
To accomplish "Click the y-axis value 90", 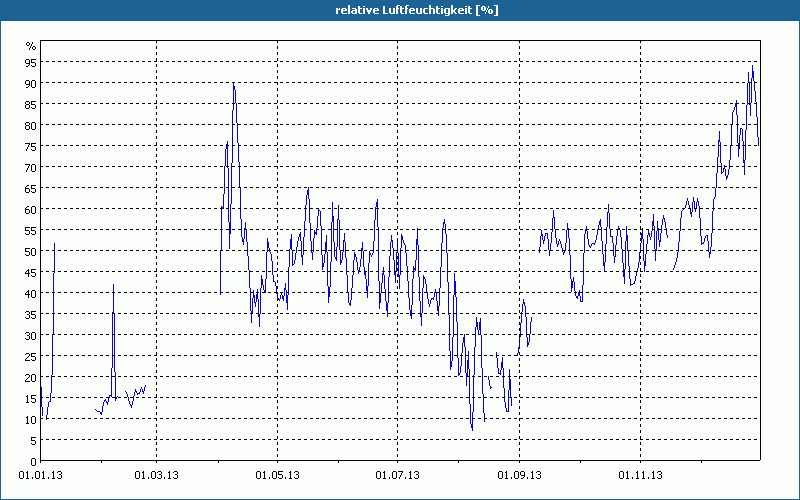I will pyautogui.click(x=31, y=84).
